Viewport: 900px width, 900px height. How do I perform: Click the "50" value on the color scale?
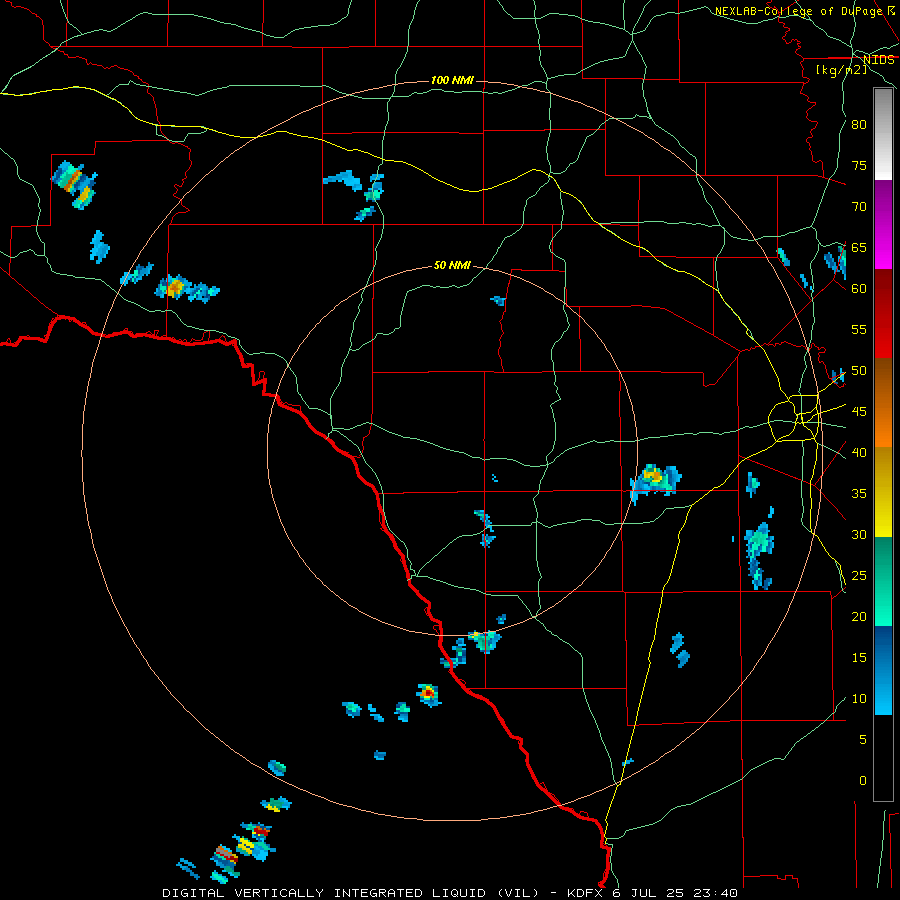click(x=859, y=371)
